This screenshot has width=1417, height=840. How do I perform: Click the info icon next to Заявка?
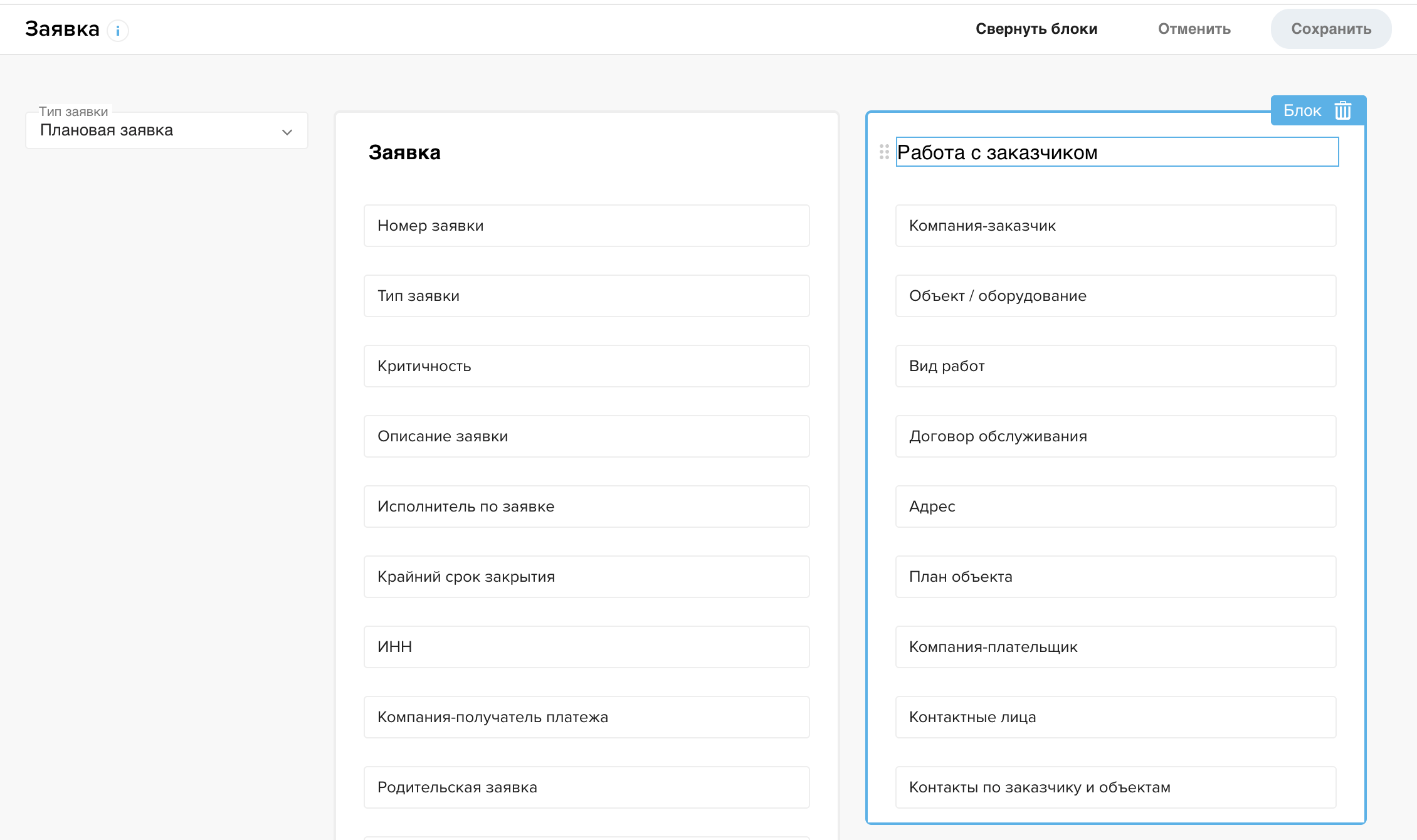pyautogui.click(x=117, y=30)
